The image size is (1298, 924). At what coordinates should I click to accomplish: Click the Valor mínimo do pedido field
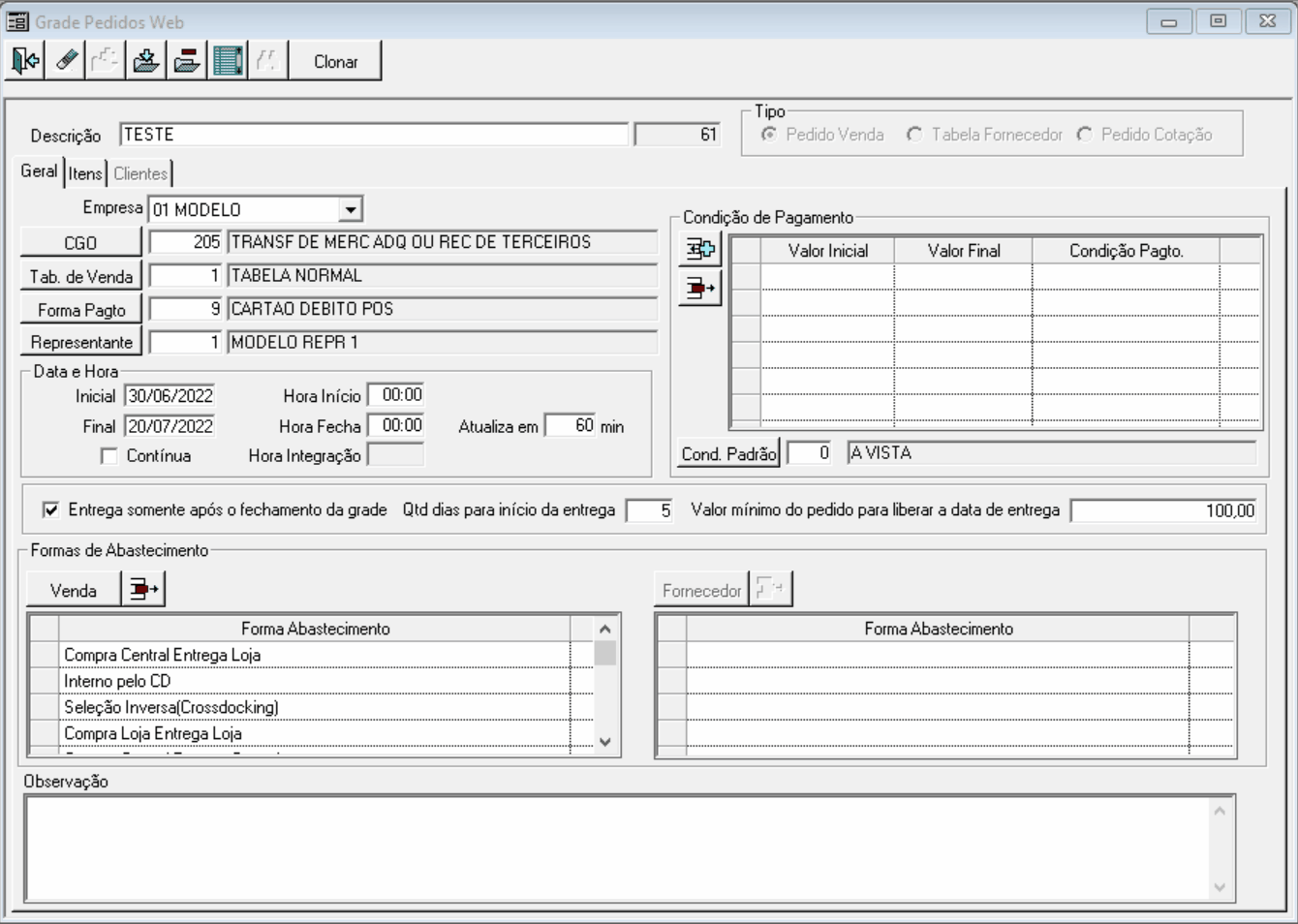click(x=1163, y=510)
